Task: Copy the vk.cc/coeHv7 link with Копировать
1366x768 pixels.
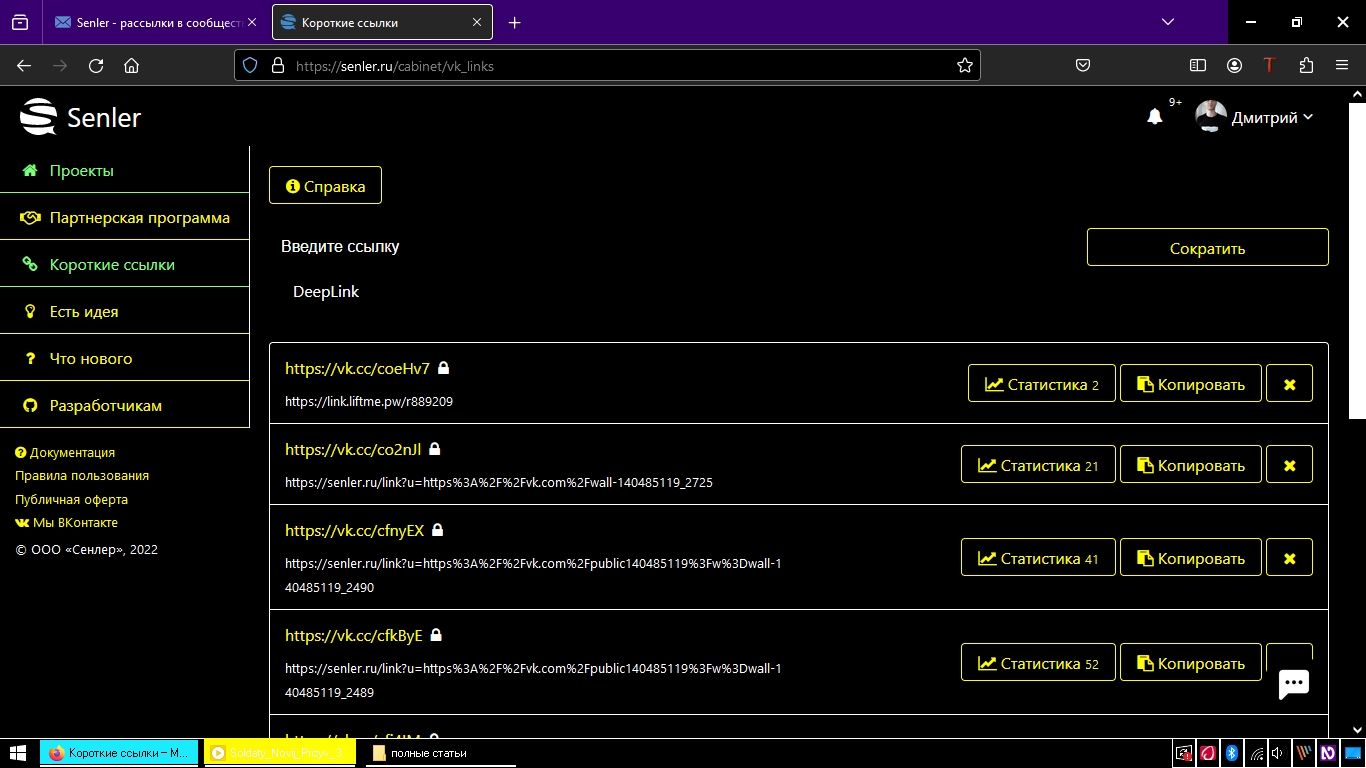Action: [1190, 384]
